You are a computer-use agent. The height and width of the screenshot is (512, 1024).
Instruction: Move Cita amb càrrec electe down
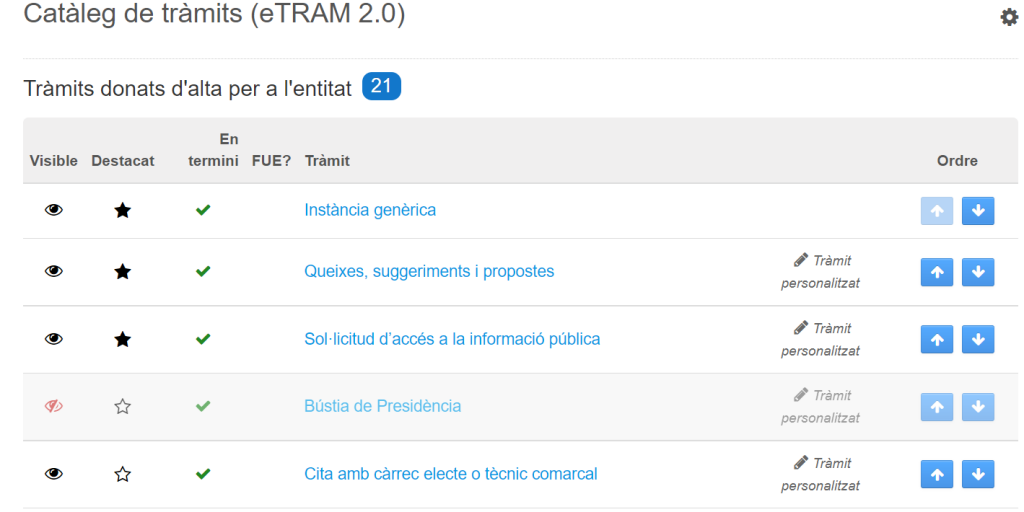[978, 474]
